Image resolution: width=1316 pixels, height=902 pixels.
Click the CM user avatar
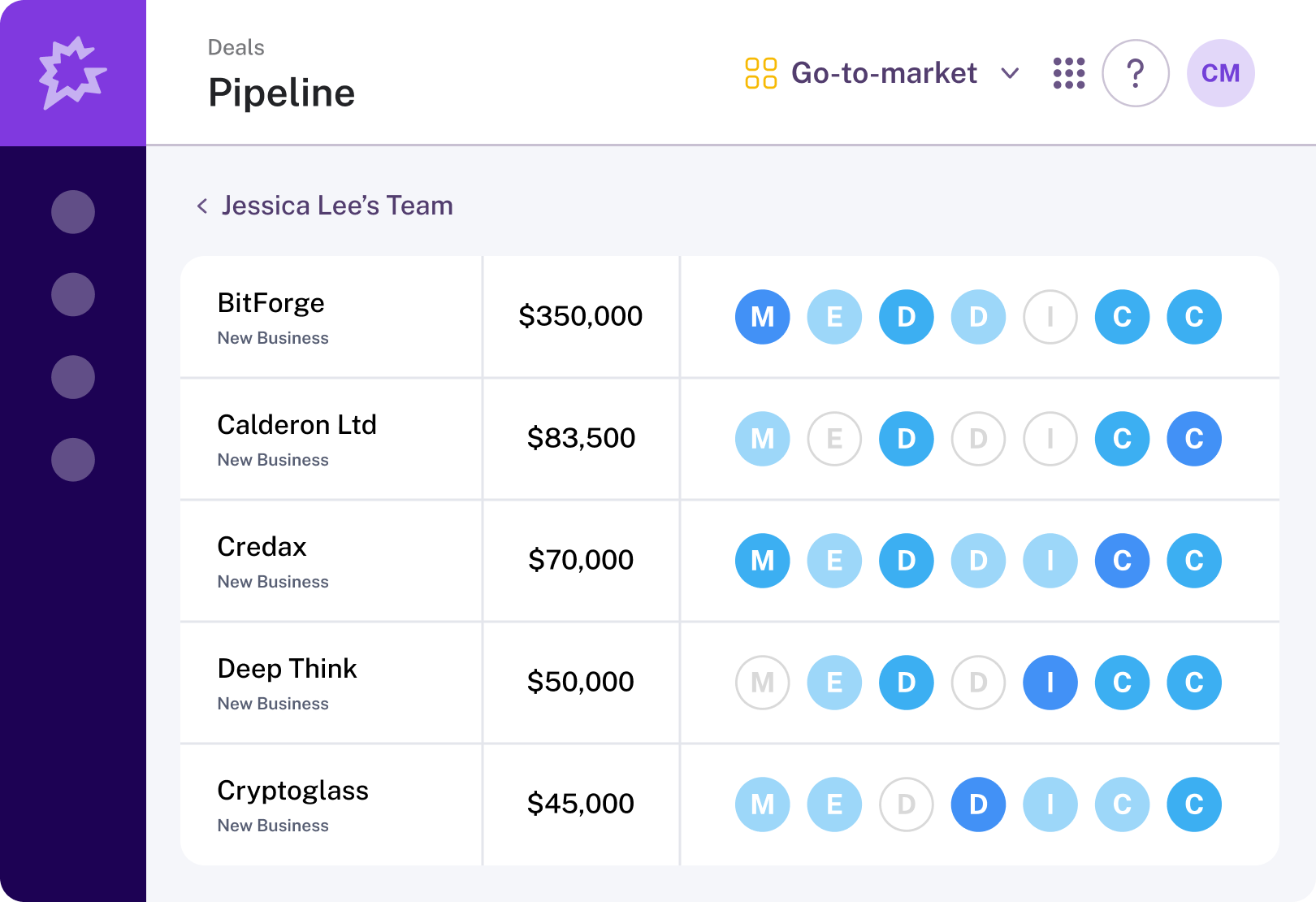coord(1220,73)
